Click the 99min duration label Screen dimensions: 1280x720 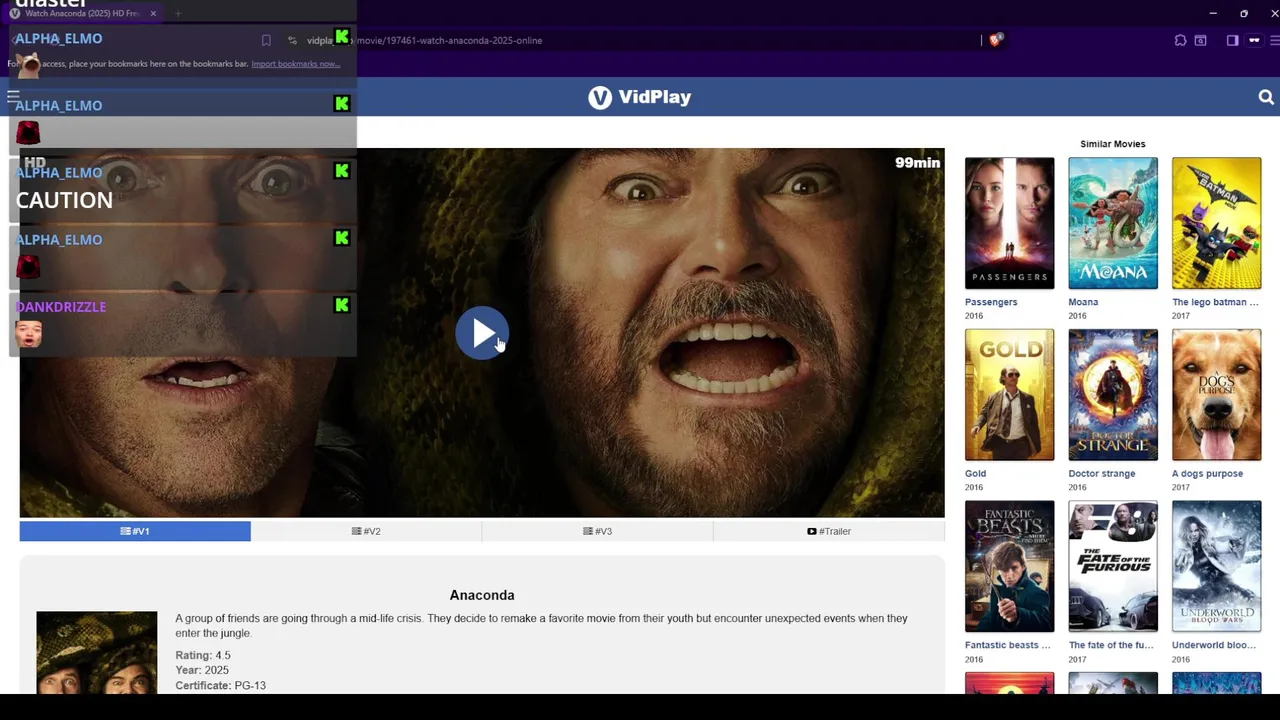coord(918,162)
